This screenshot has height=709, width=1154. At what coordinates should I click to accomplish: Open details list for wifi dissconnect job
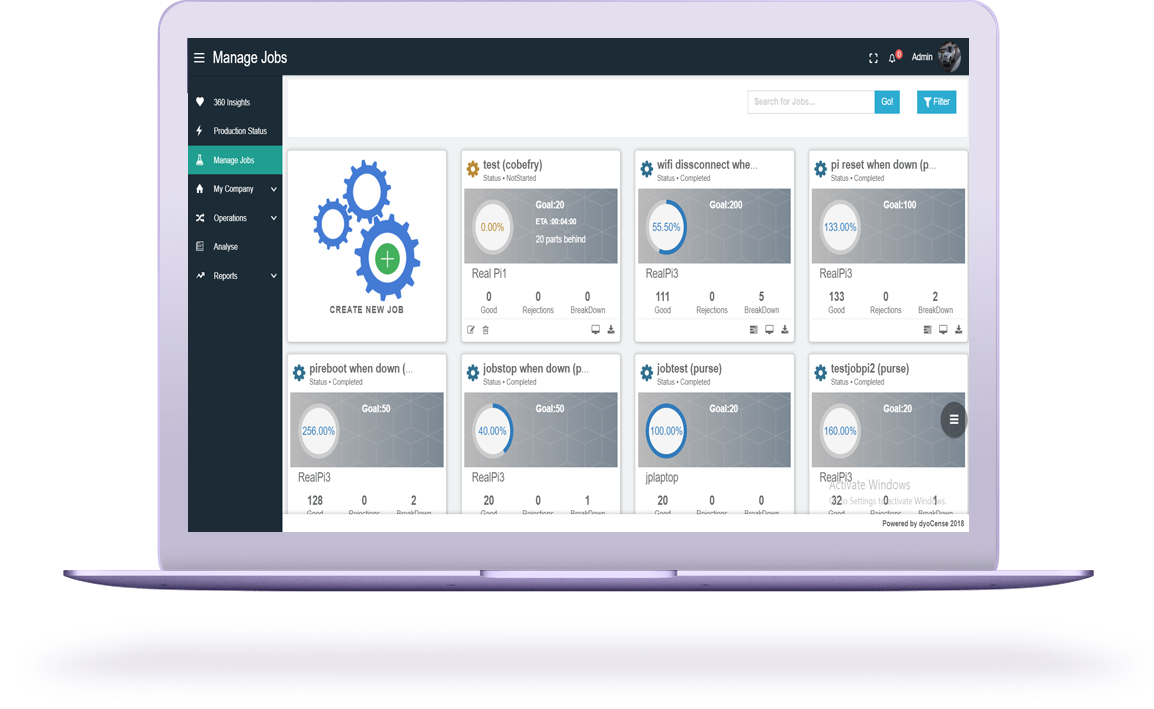point(754,330)
